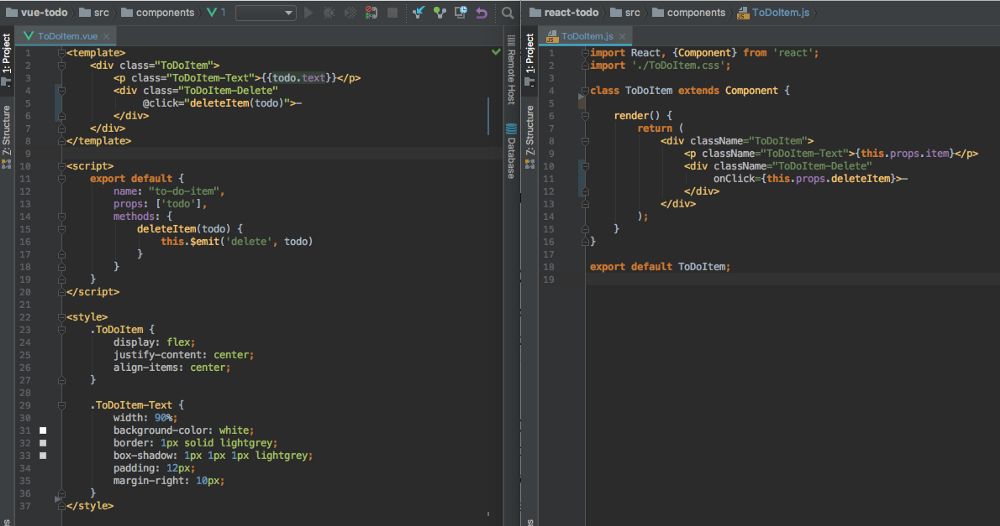Image resolution: width=1000 pixels, height=526 pixels.
Task: Click the purple Revert arrow icon
Action: [482, 13]
